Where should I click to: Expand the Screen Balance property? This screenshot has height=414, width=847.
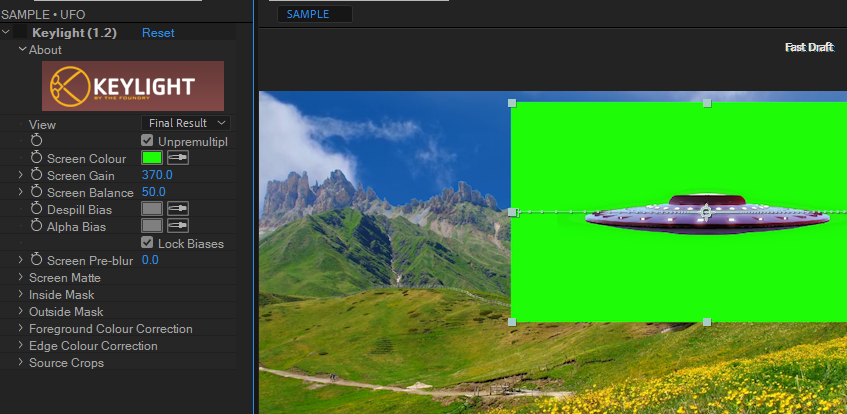coord(21,192)
